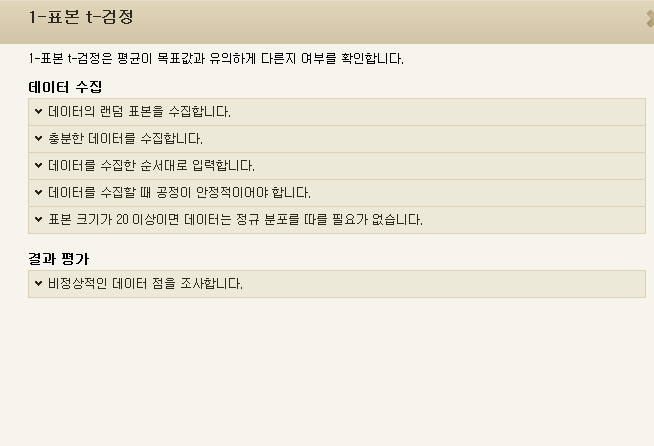654x446 pixels.
Task: Click the empty header bar right of the title
Action: point(400,18)
